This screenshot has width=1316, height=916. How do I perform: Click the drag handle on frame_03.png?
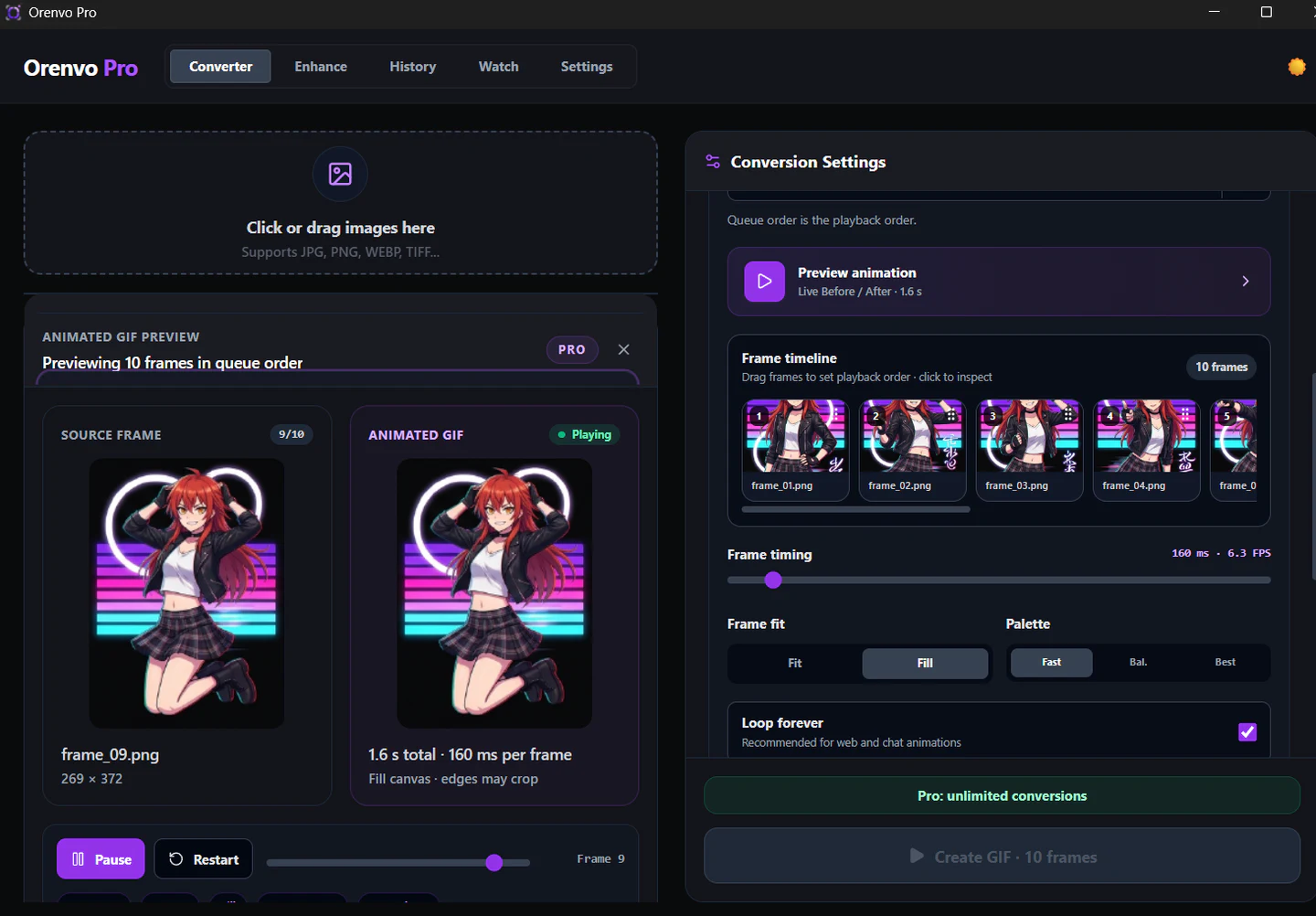[x=1067, y=414]
